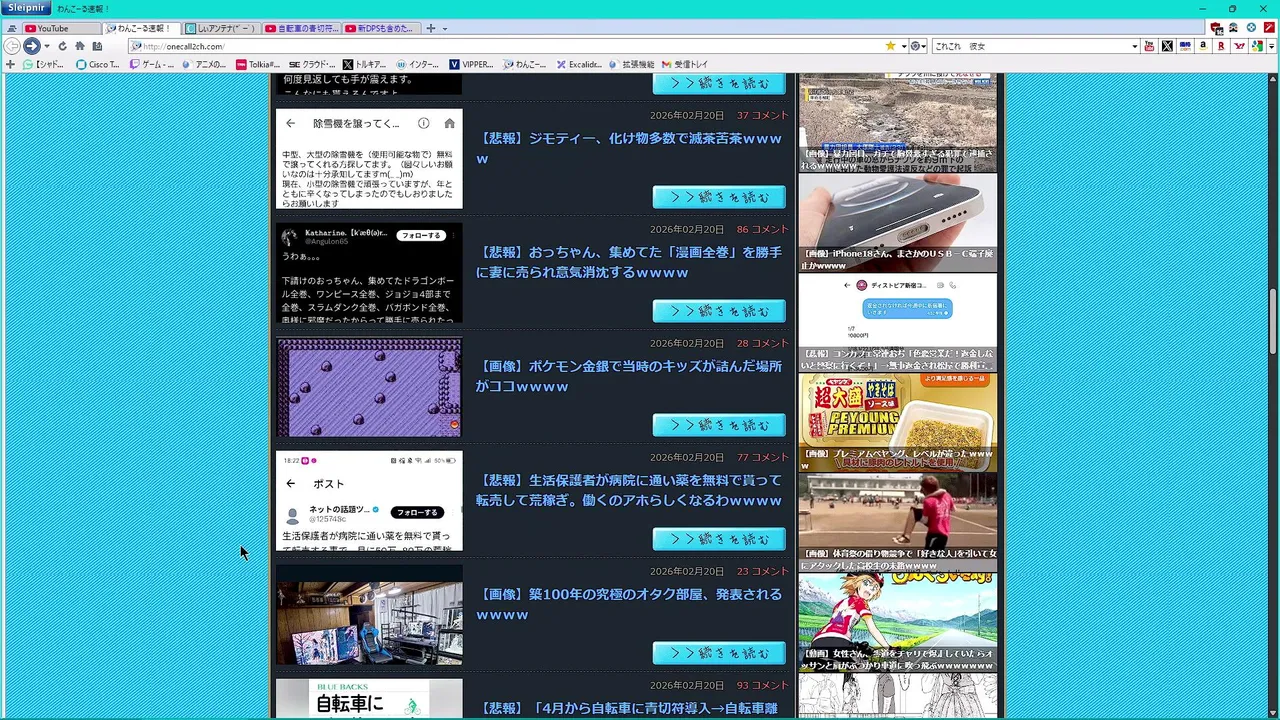Click the blue round extension icon
This screenshot has width=1280, height=720.
coord(1251,28)
